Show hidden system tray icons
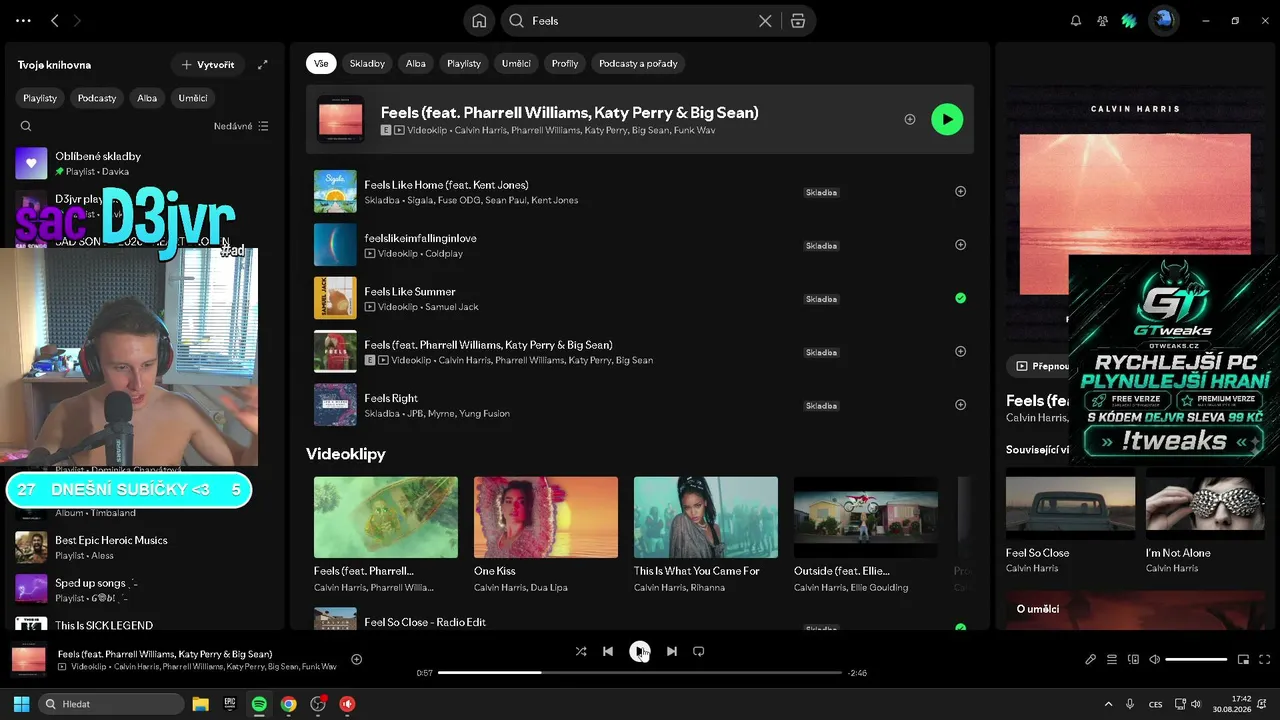 [1108, 704]
